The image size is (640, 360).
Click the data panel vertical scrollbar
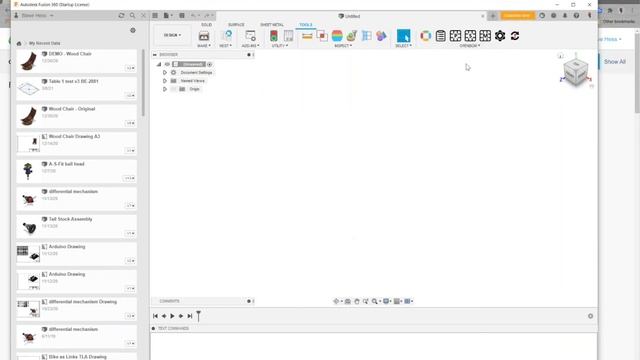[x=143, y=83]
